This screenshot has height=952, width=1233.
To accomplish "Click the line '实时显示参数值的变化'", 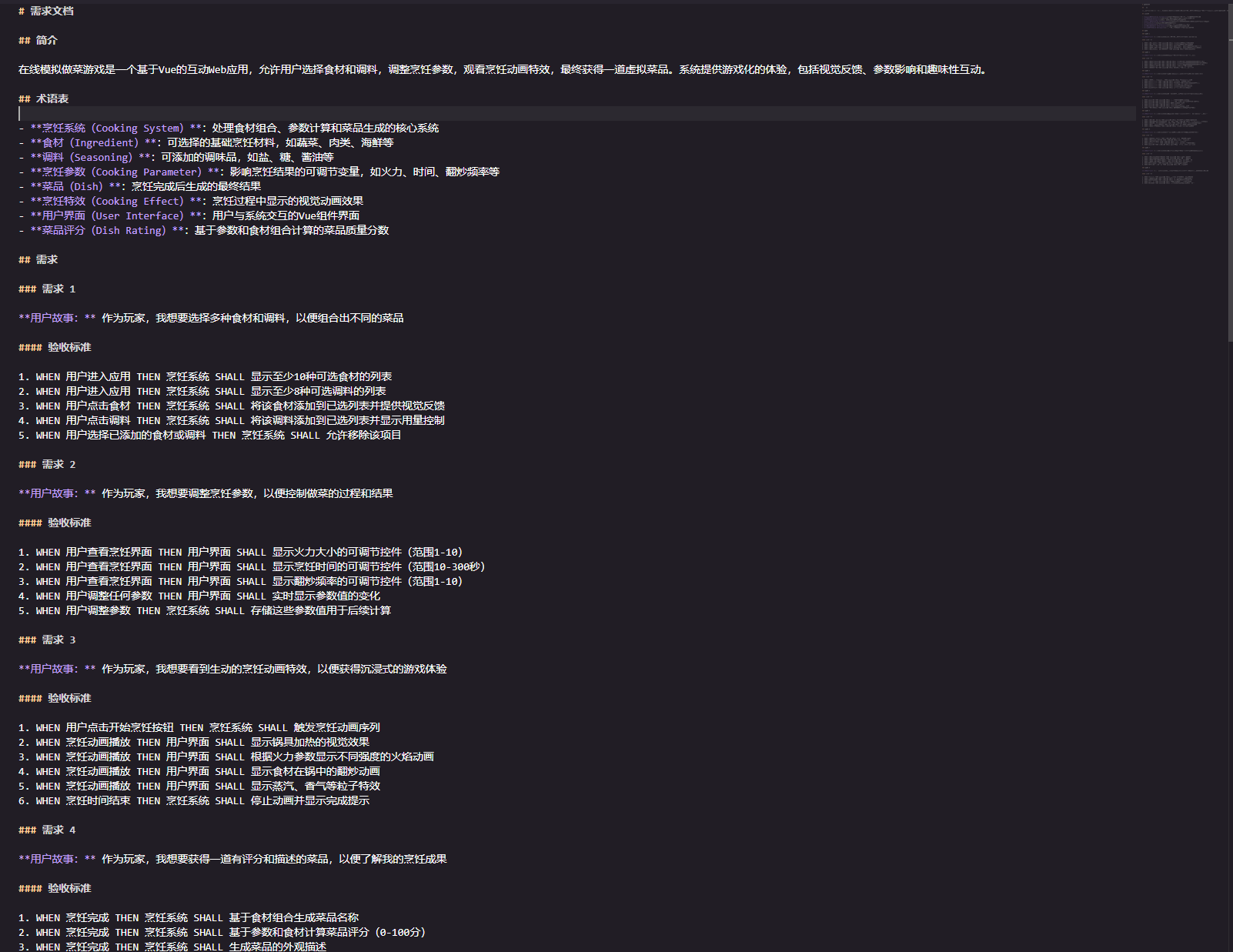I will point(199,596).
